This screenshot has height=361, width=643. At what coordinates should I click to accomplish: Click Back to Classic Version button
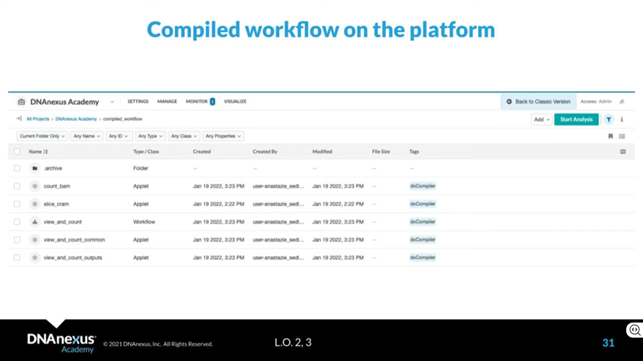coord(538,102)
